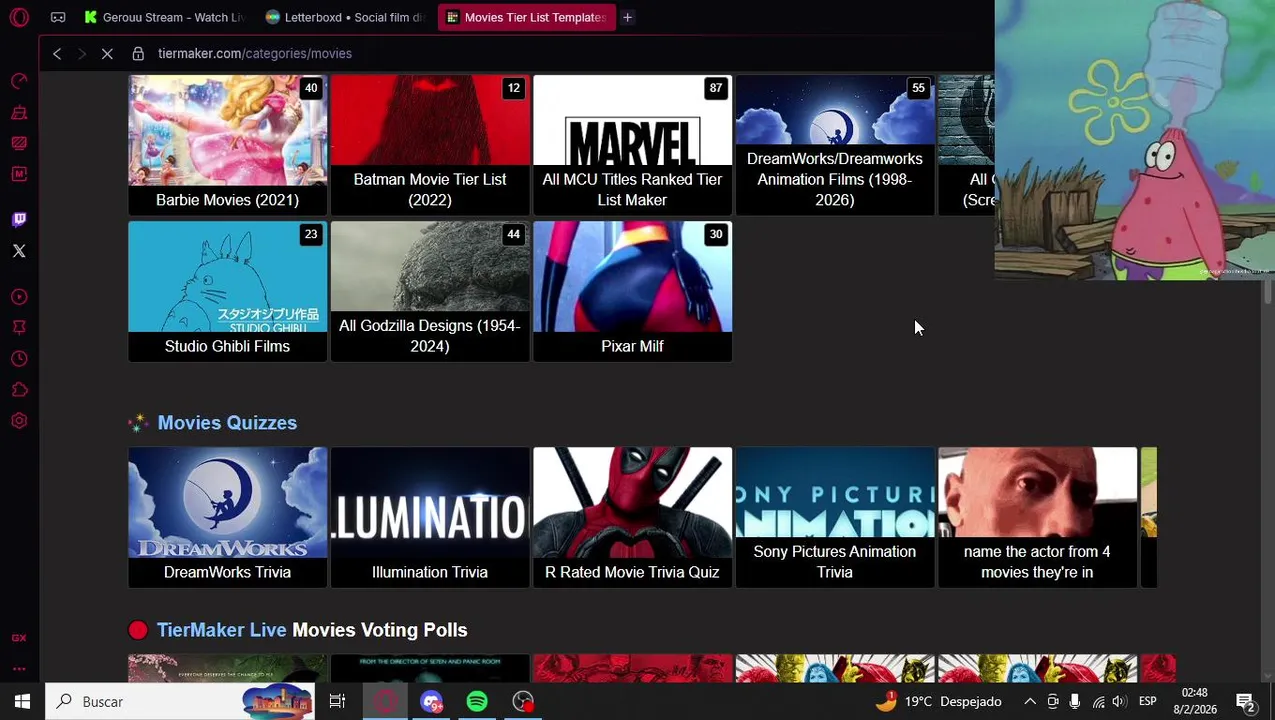1275x720 pixels.
Task: Click the Movies Quizzes heading link
Action: (x=227, y=423)
